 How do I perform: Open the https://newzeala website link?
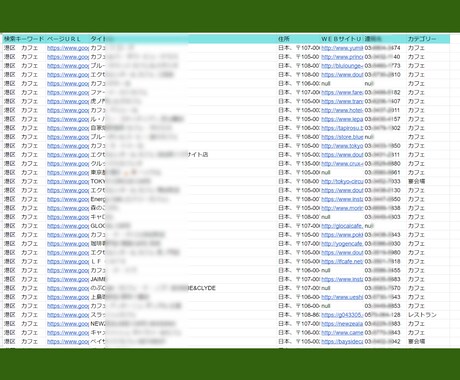342,324
